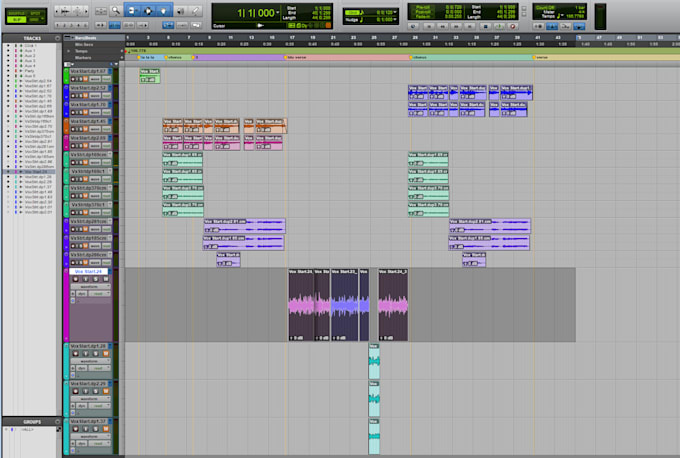This screenshot has height=458, width=680.
Task: Expand the Tempo ruler
Action: (68, 51)
